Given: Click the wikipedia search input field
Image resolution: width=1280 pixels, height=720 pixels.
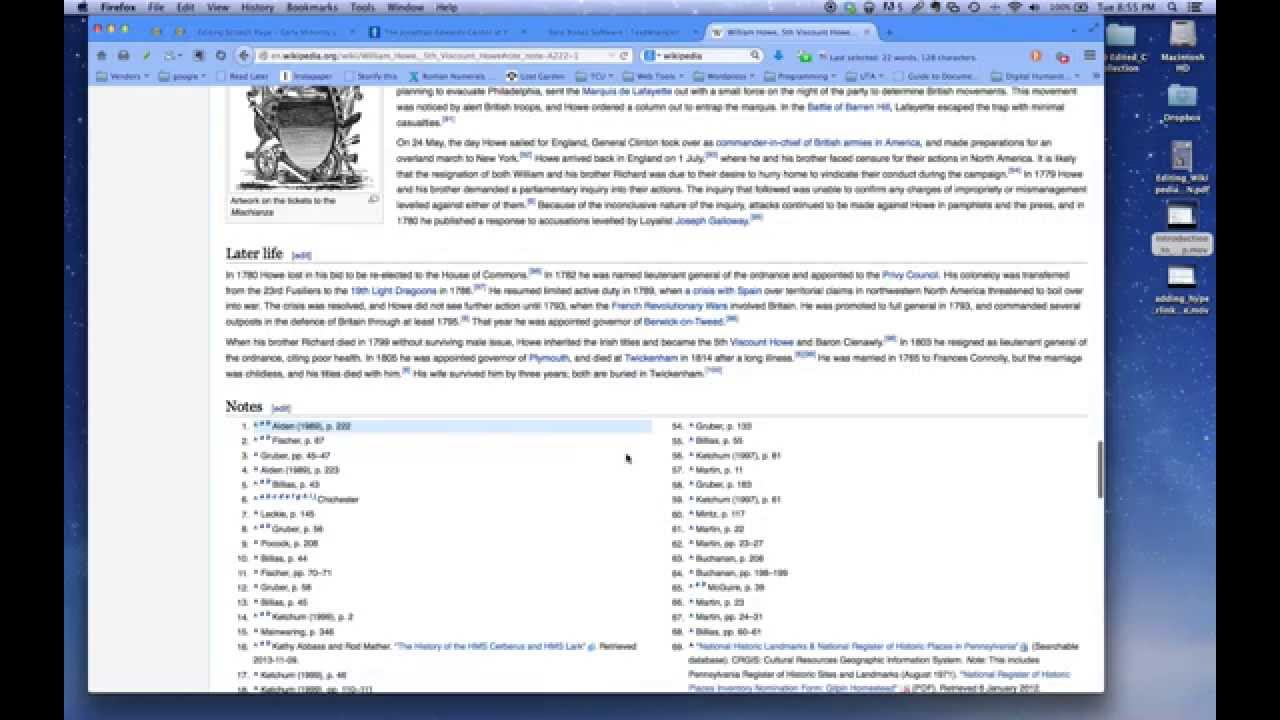Looking at the screenshot, I should [700, 56].
